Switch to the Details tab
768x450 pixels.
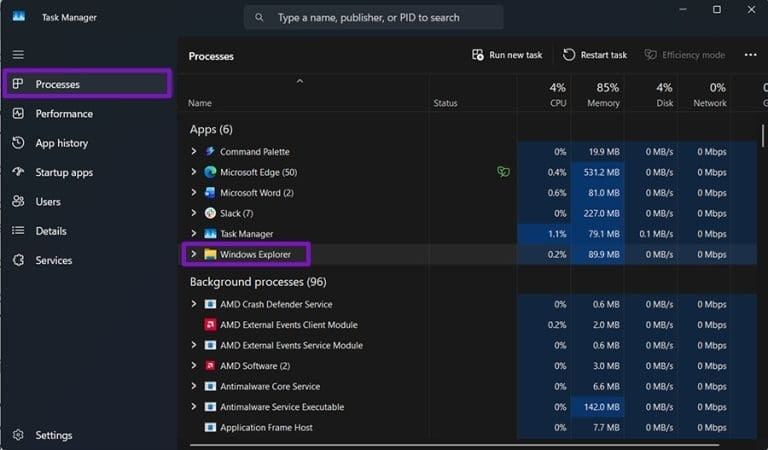point(88,231)
